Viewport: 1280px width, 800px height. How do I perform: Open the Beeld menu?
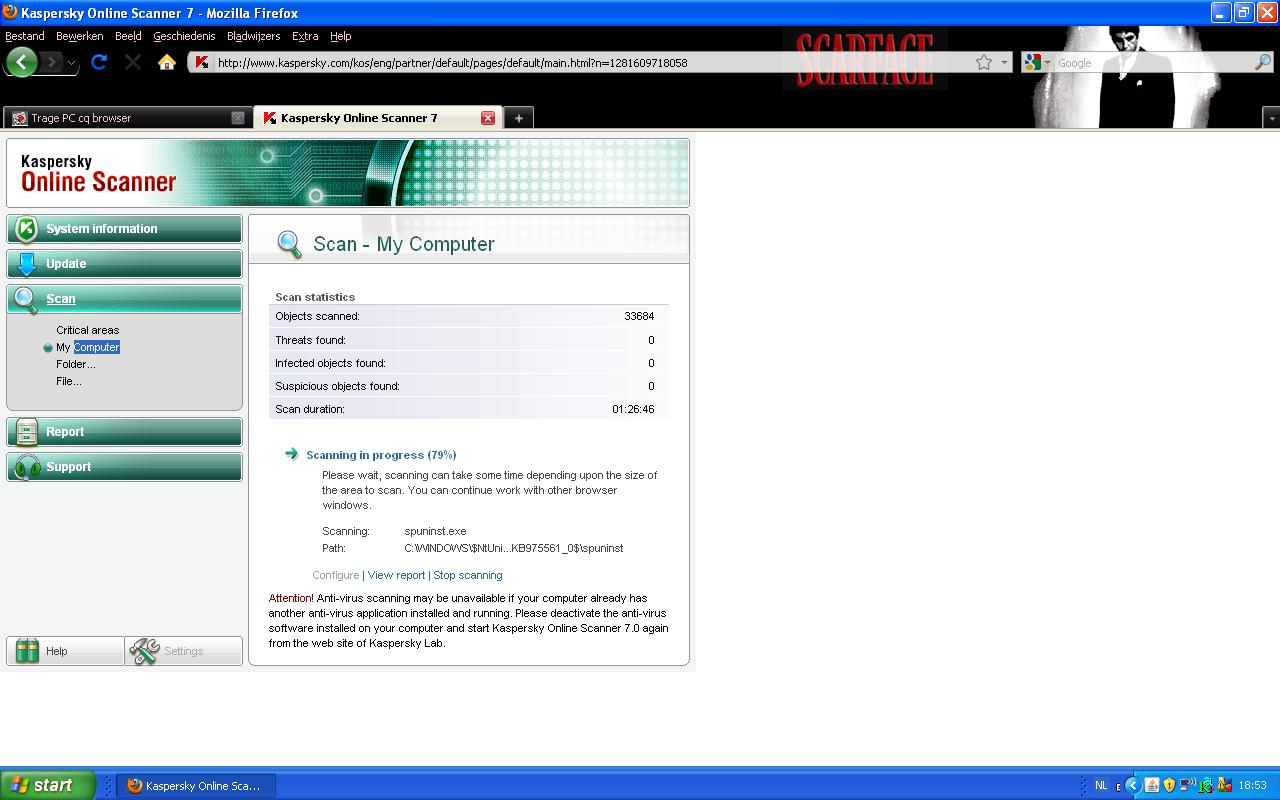coord(128,36)
